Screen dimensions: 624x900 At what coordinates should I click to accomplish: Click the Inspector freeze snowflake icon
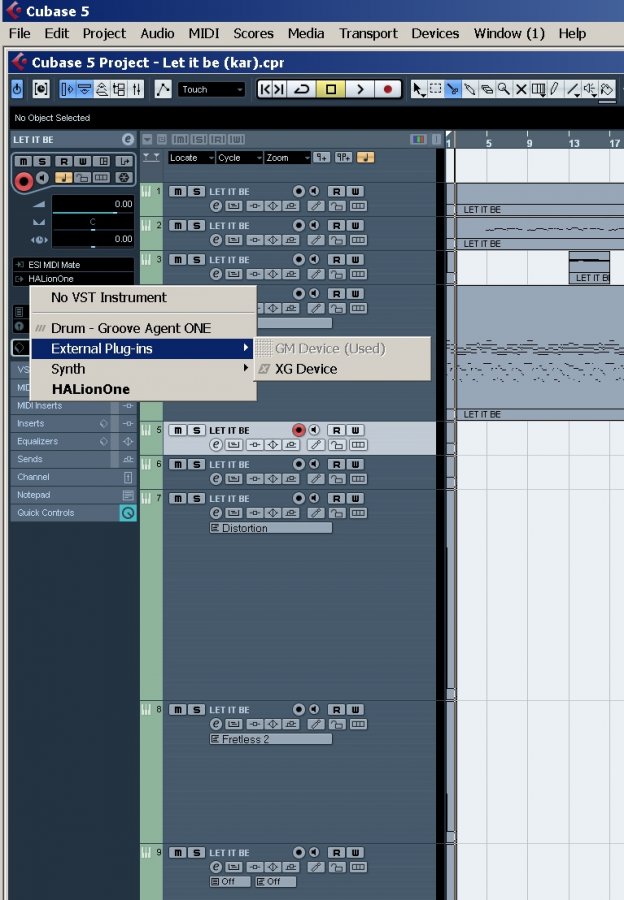tap(123, 178)
